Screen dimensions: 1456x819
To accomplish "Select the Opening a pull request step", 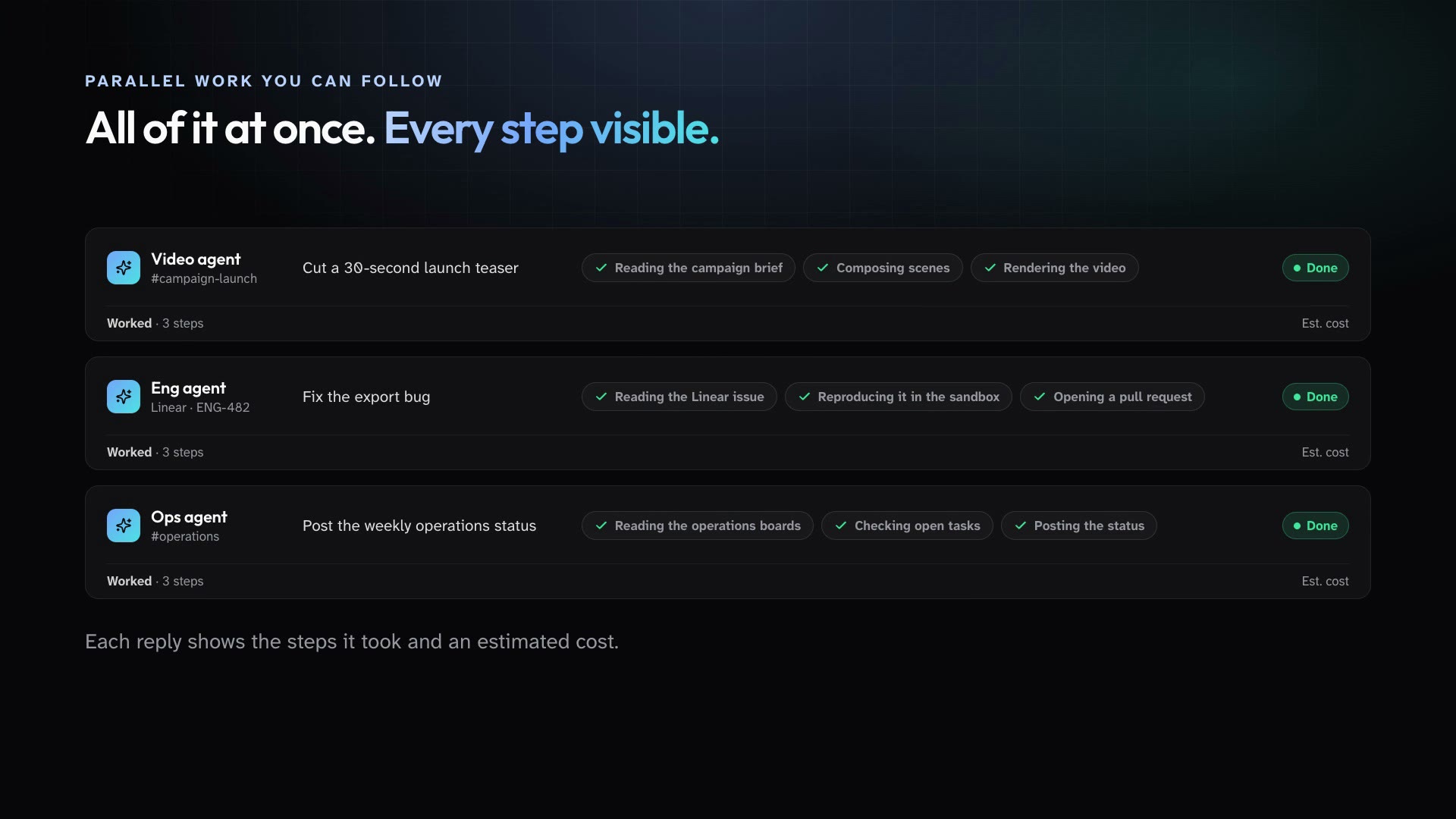I will coord(1112,397).
